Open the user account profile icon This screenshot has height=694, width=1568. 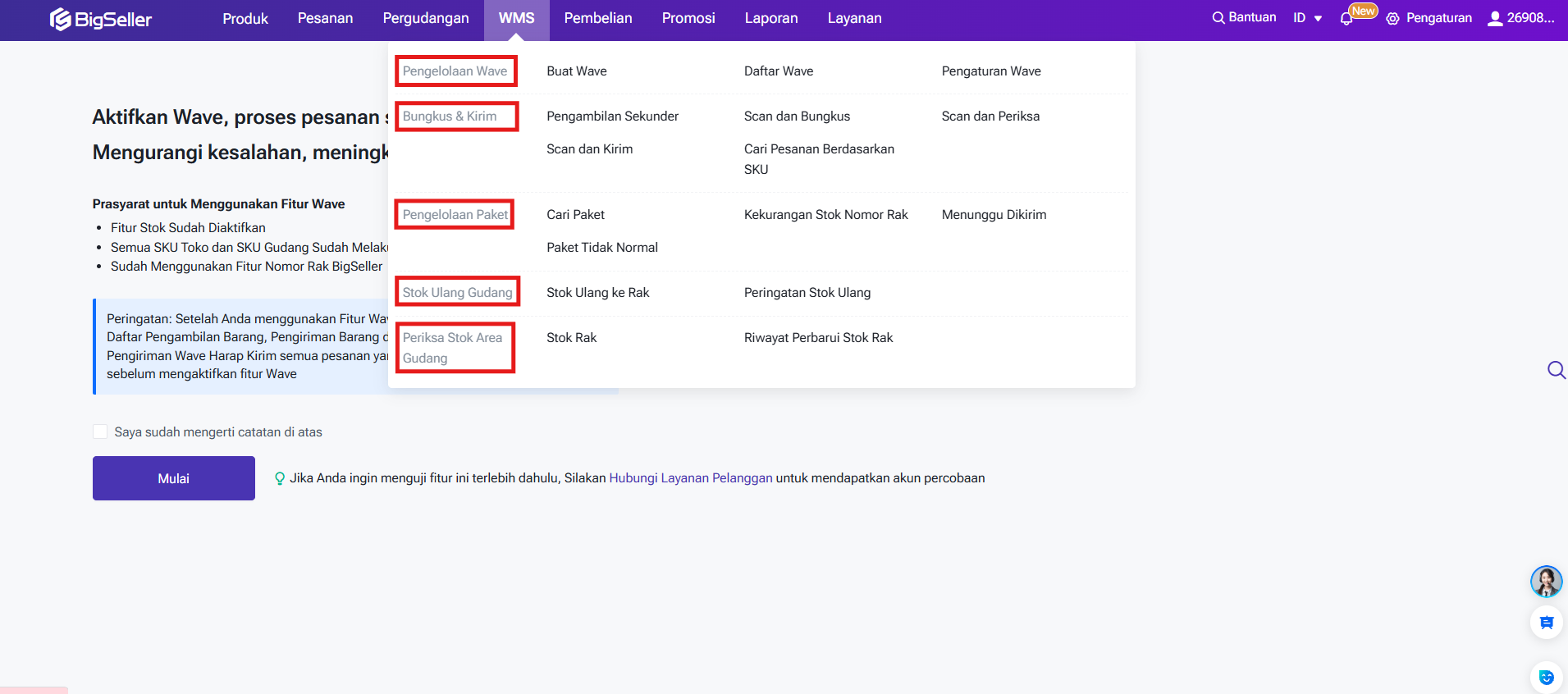[x=1495, y=18]
